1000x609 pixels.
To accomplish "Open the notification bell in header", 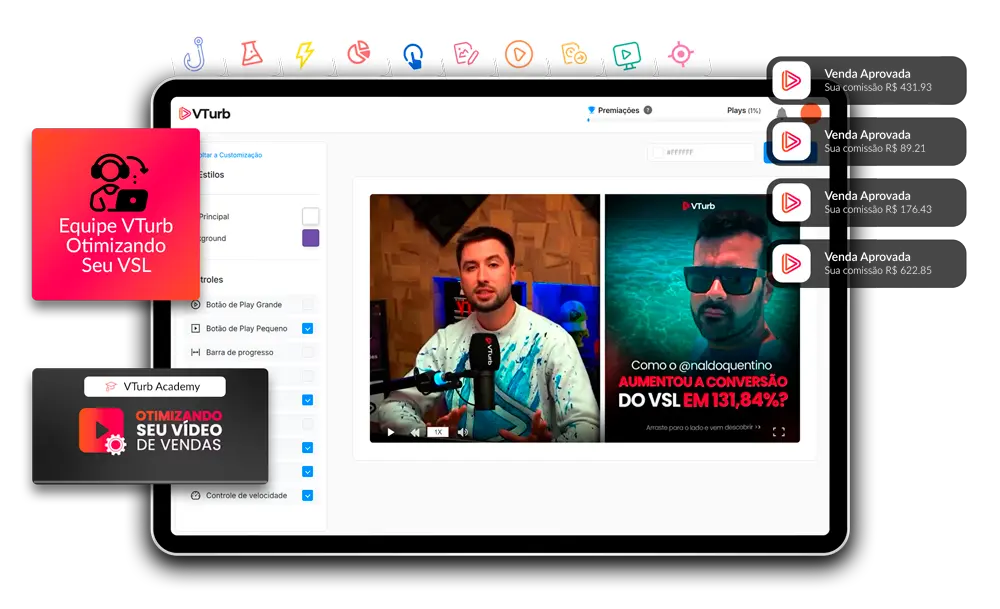I will (x=782, y=113).
